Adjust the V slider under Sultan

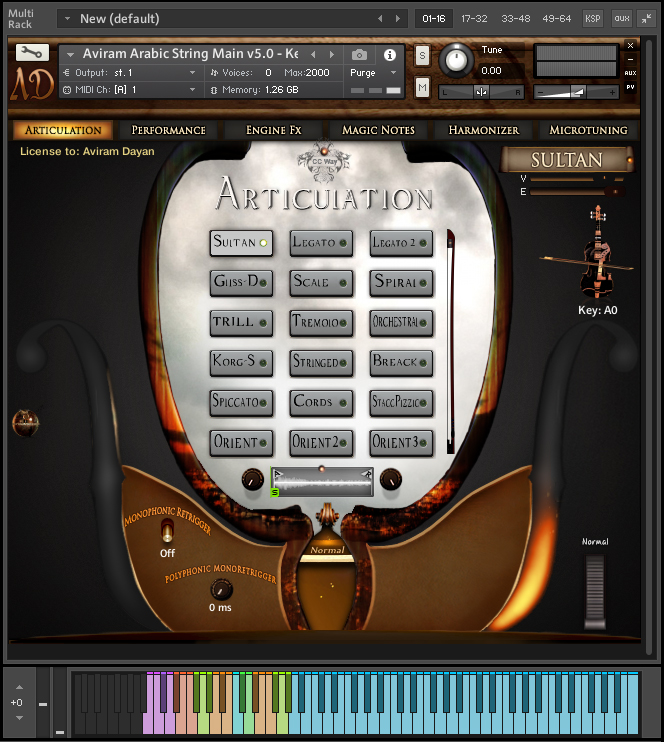coord(576,179)
